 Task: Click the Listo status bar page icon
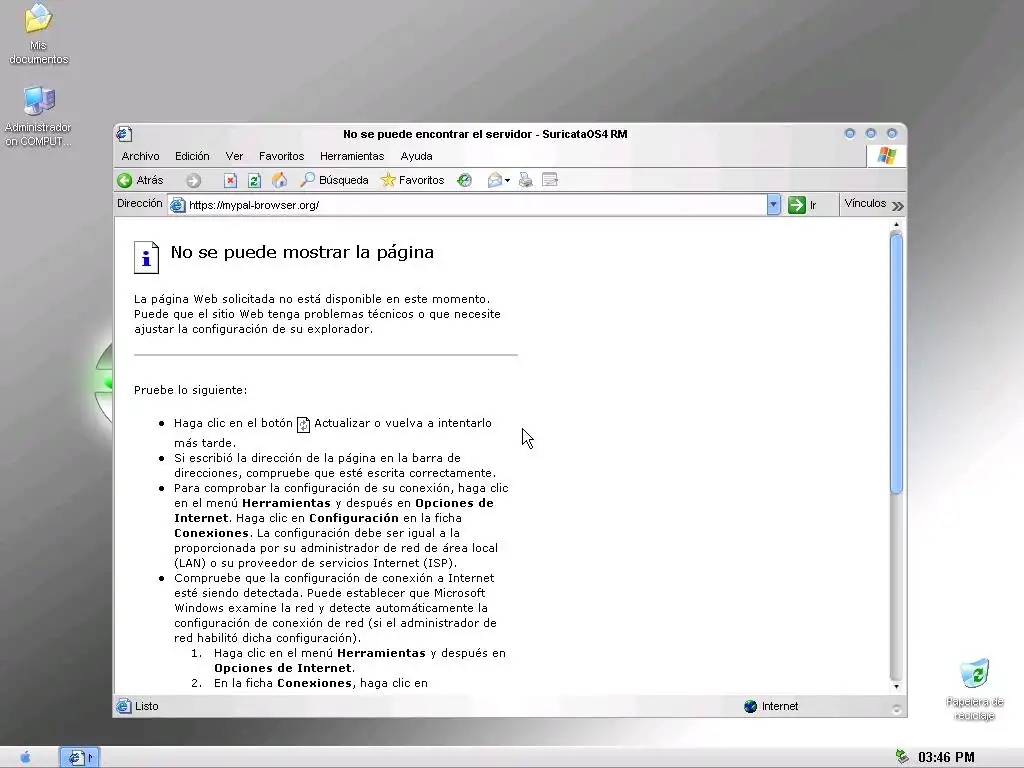click(123, 706)
